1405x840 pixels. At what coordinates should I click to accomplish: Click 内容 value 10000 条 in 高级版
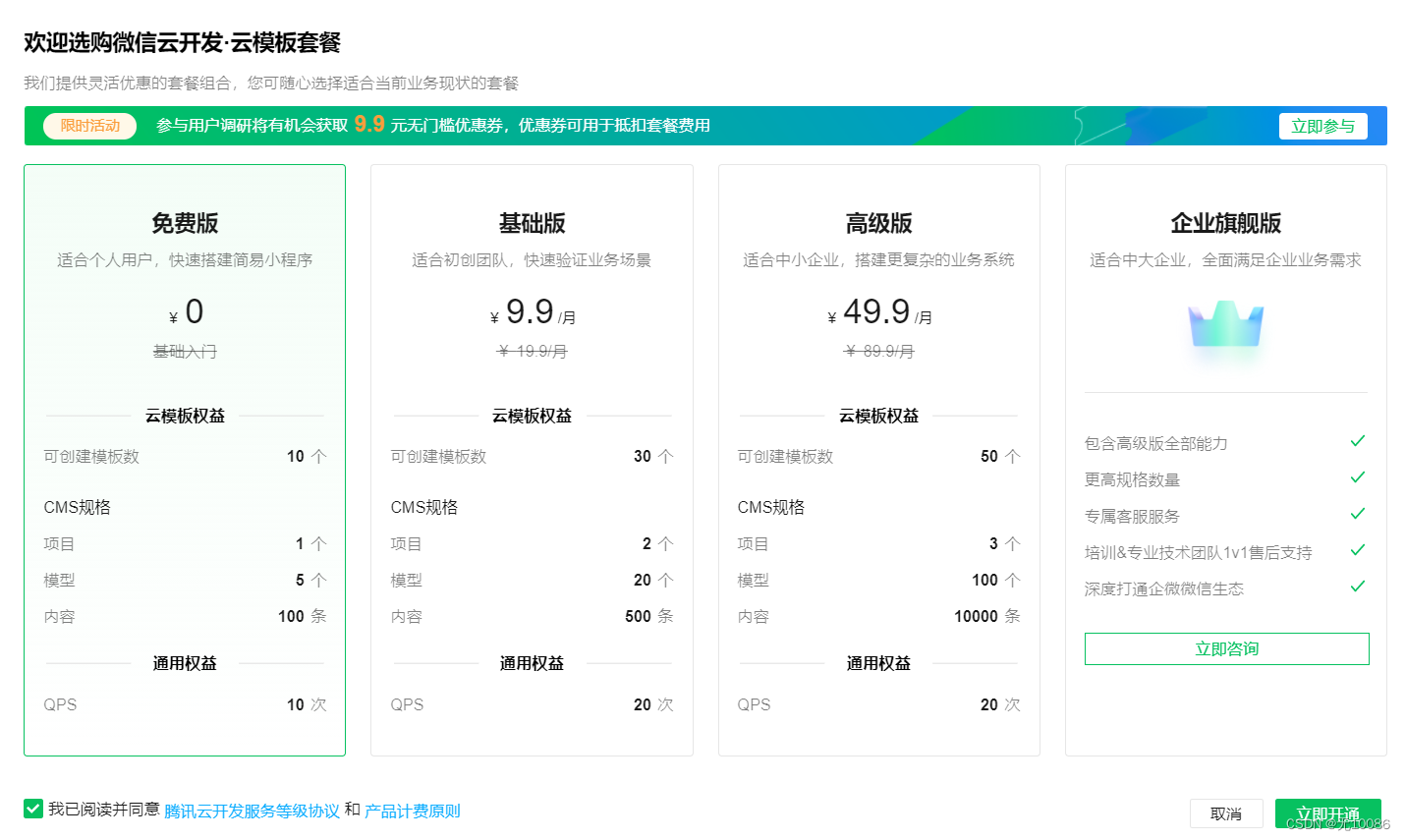click(x=987, y=616)
